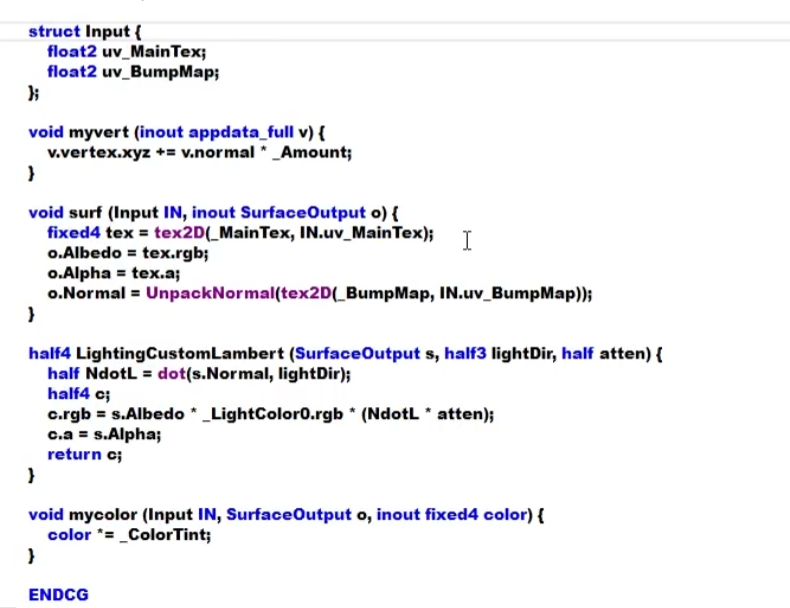Click 'o.Albedo' in the surf function

[79, 253]
